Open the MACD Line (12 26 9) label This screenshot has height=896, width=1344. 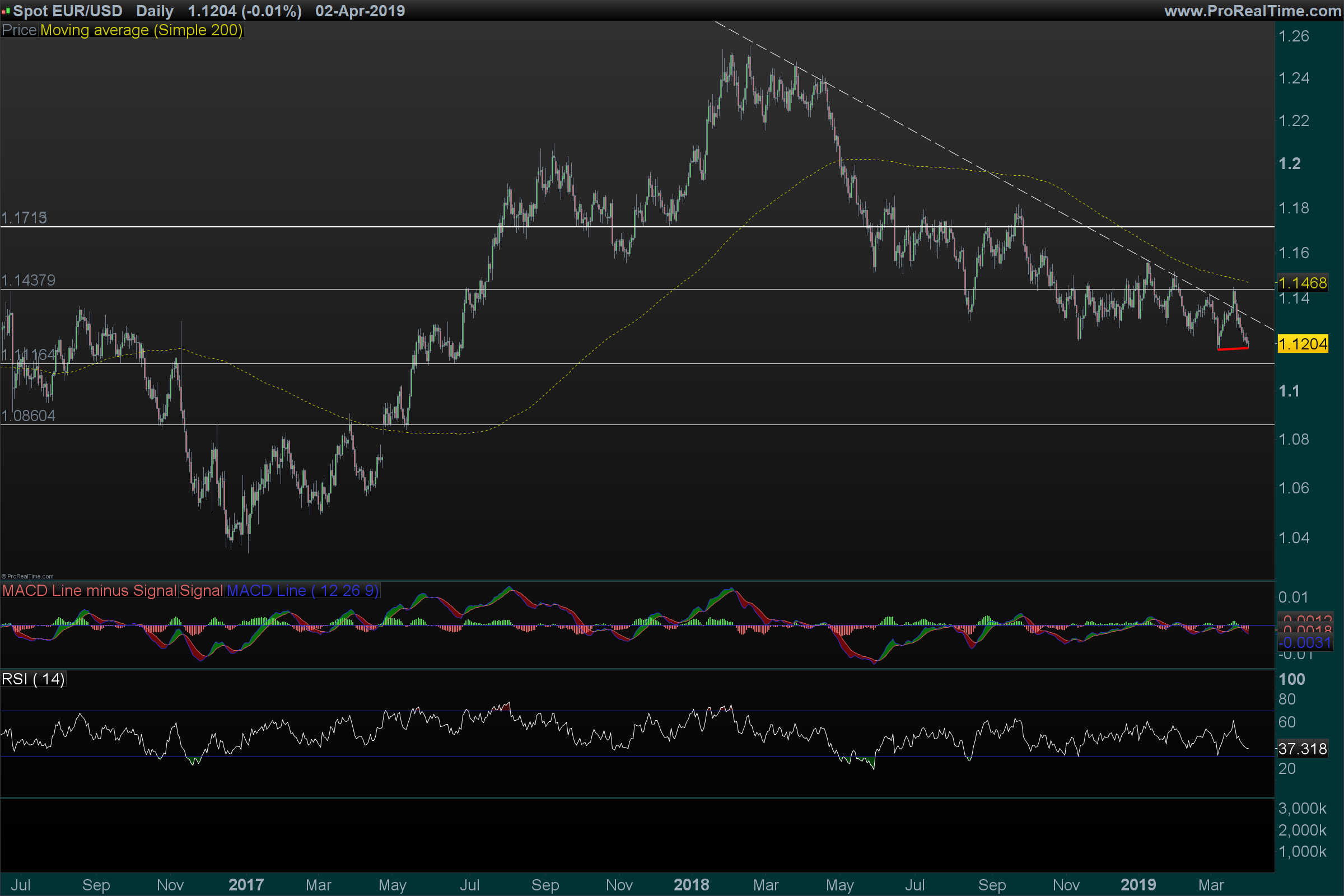click(x=302, y=590)
